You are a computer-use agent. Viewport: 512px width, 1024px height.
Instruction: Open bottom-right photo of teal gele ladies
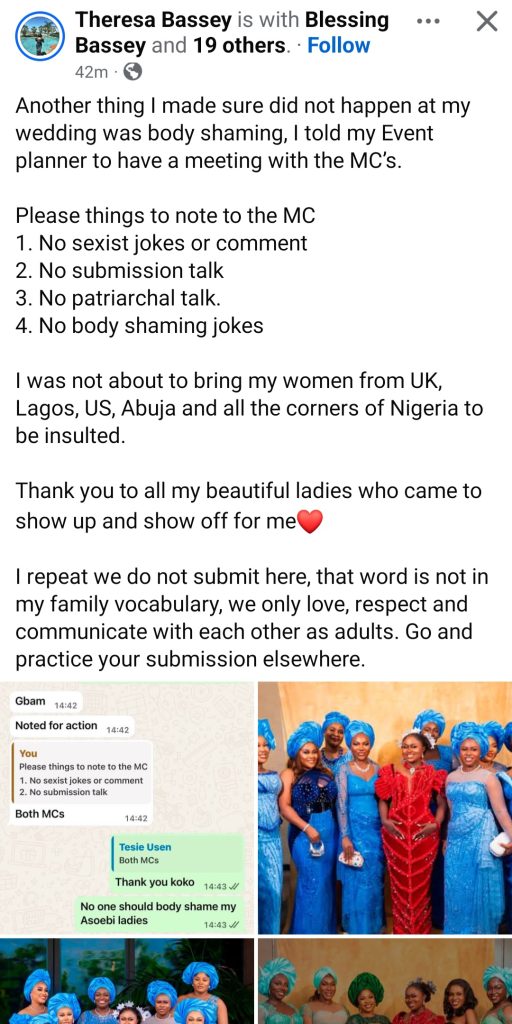tap(385, 982)
